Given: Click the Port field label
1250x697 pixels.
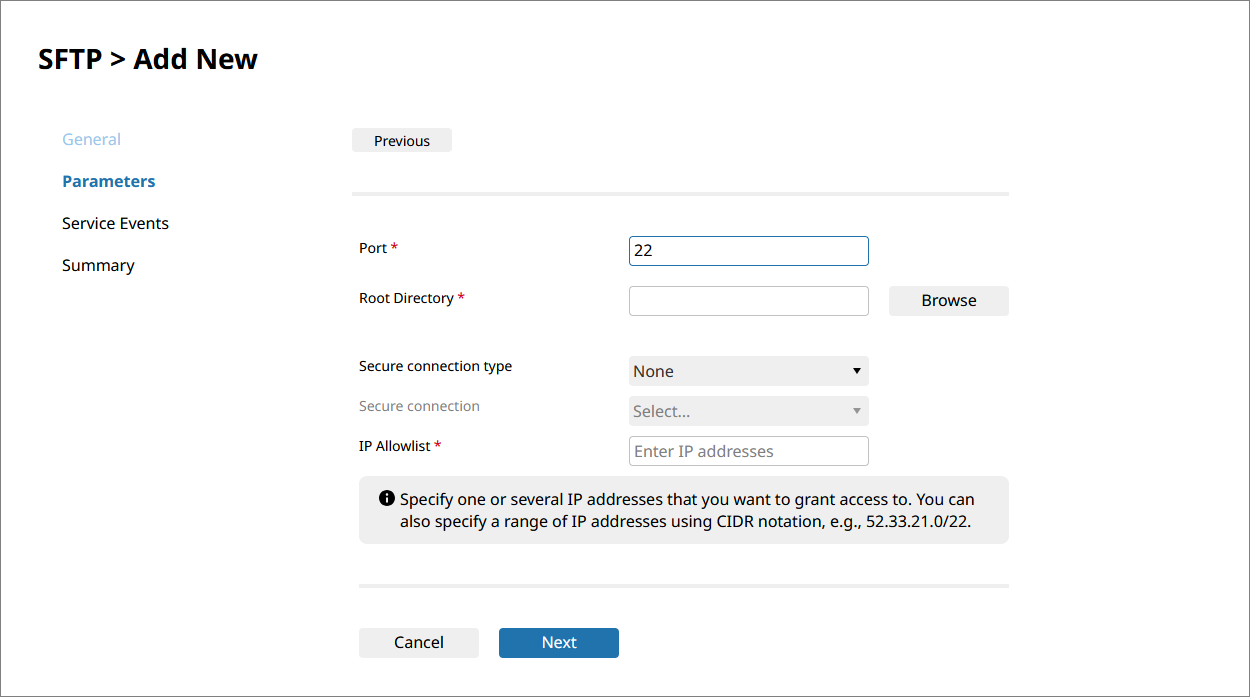Looking at the screenshot, I should (x=373, y=248).
